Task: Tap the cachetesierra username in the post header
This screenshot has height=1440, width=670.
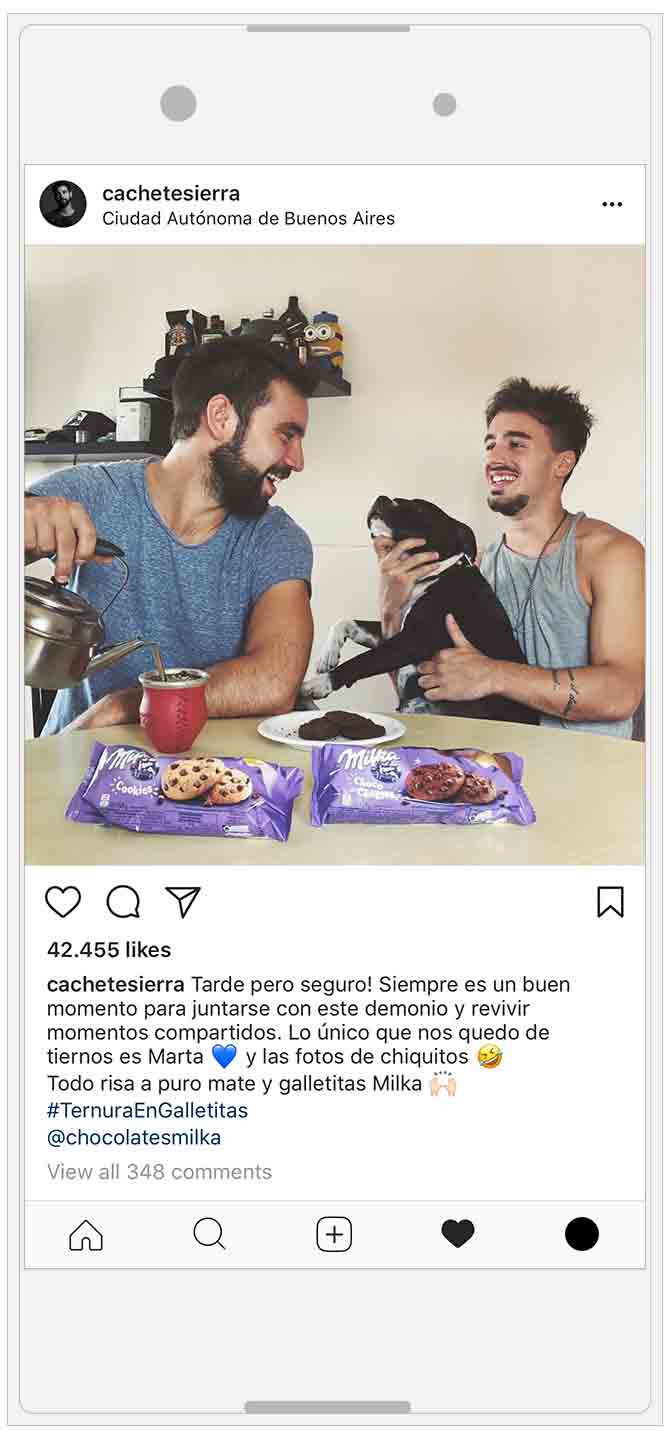Action: 171,193
